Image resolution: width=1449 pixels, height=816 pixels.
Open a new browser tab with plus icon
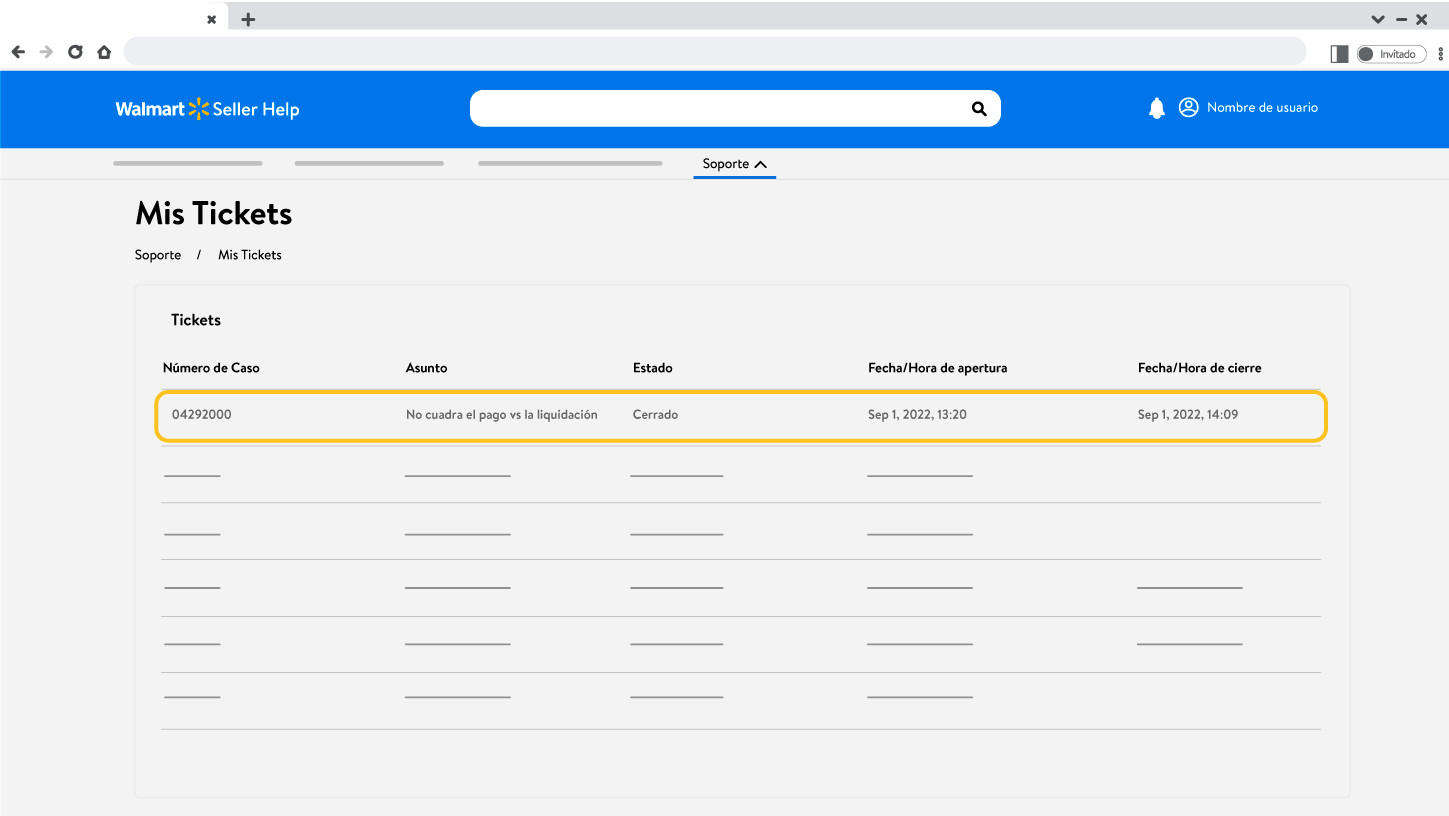pyautogui.click(x=248, y=19)
